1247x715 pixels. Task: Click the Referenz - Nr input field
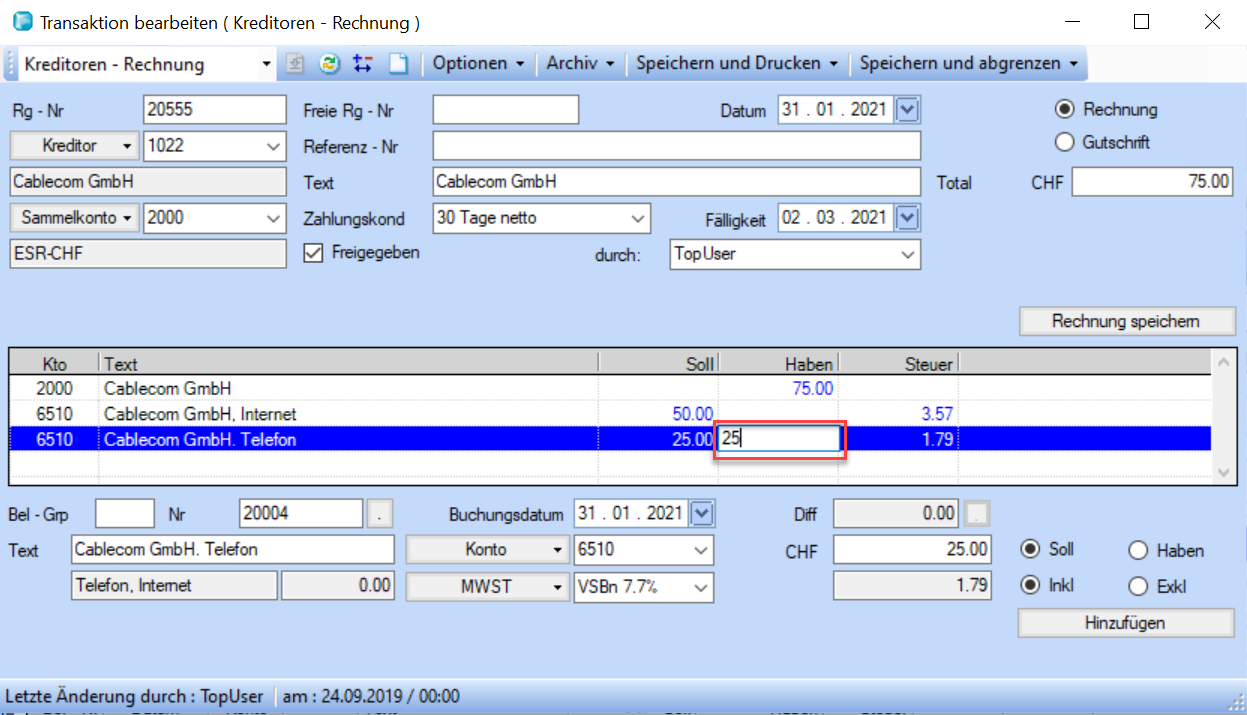676,146
